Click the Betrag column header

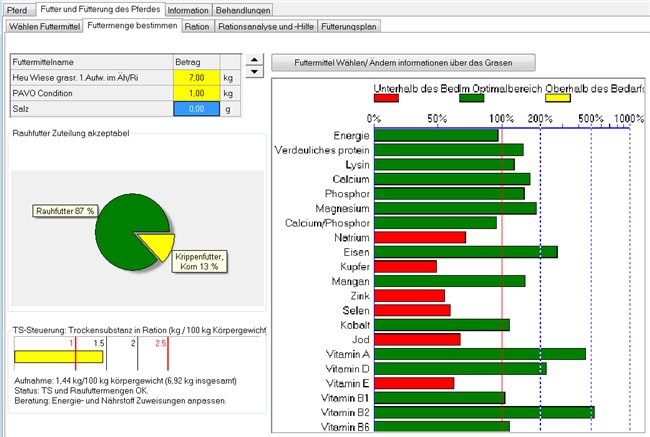click(x=196, y=62)
